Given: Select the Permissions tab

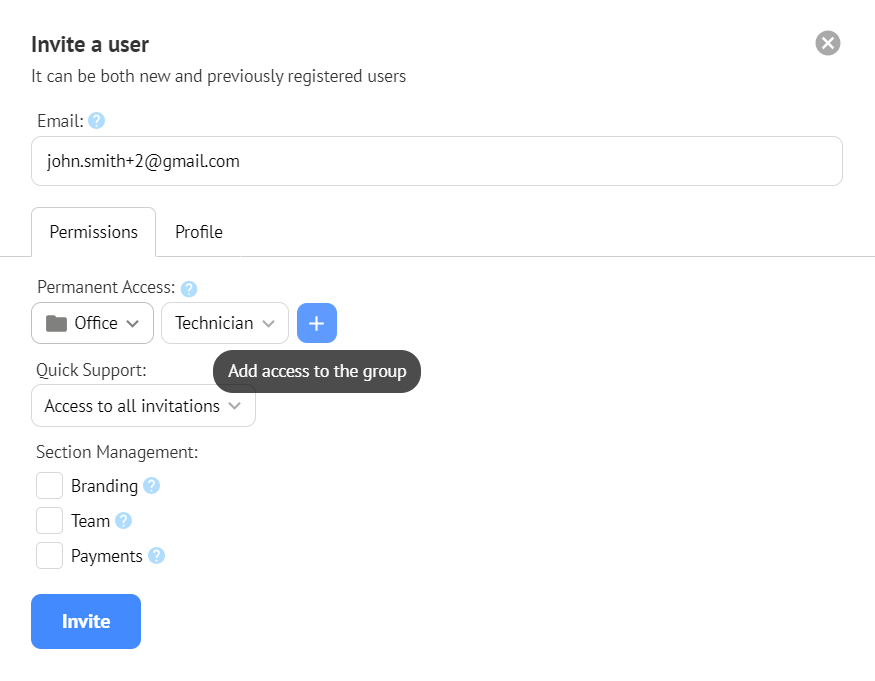Looking at the screenshot, I should [x=94, y=232].
